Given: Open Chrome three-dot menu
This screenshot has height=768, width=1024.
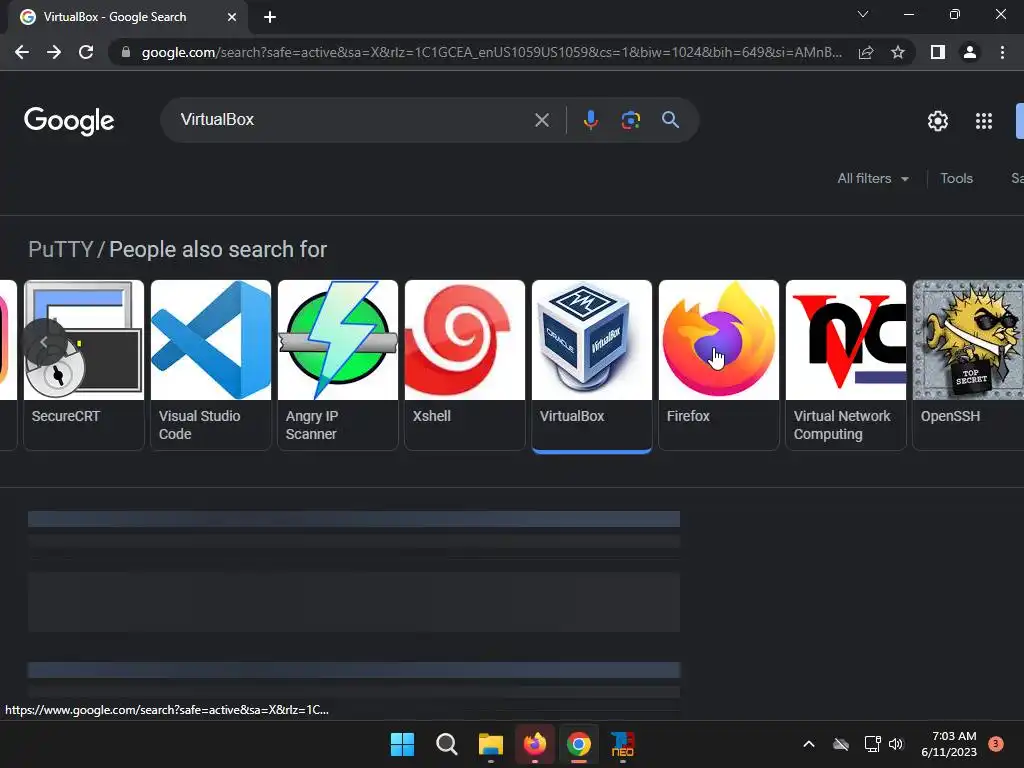Looking at the screenshot, I should pyautogui.click(x=1002, y=52).
